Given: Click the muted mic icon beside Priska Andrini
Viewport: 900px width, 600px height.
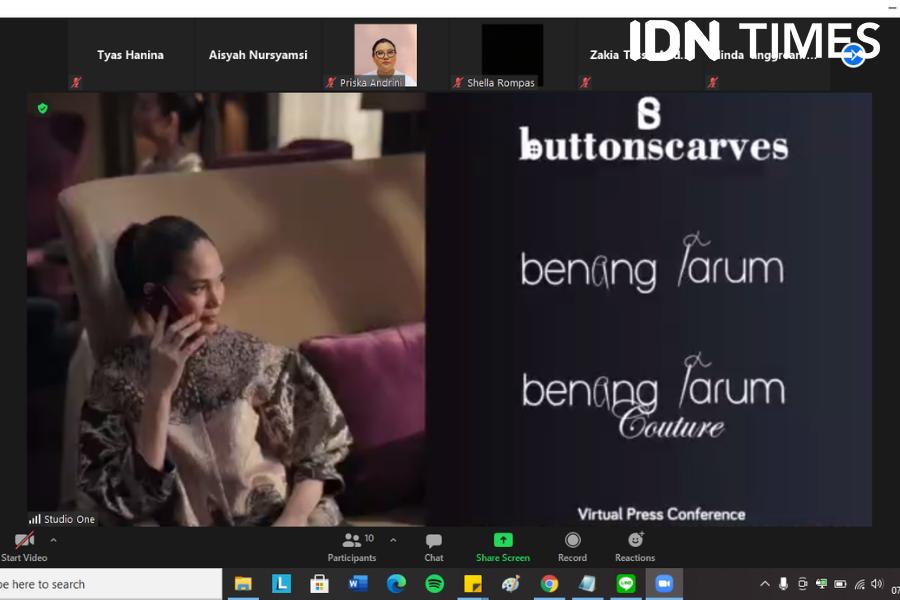Looking at the screenshot, I should 331,83.
